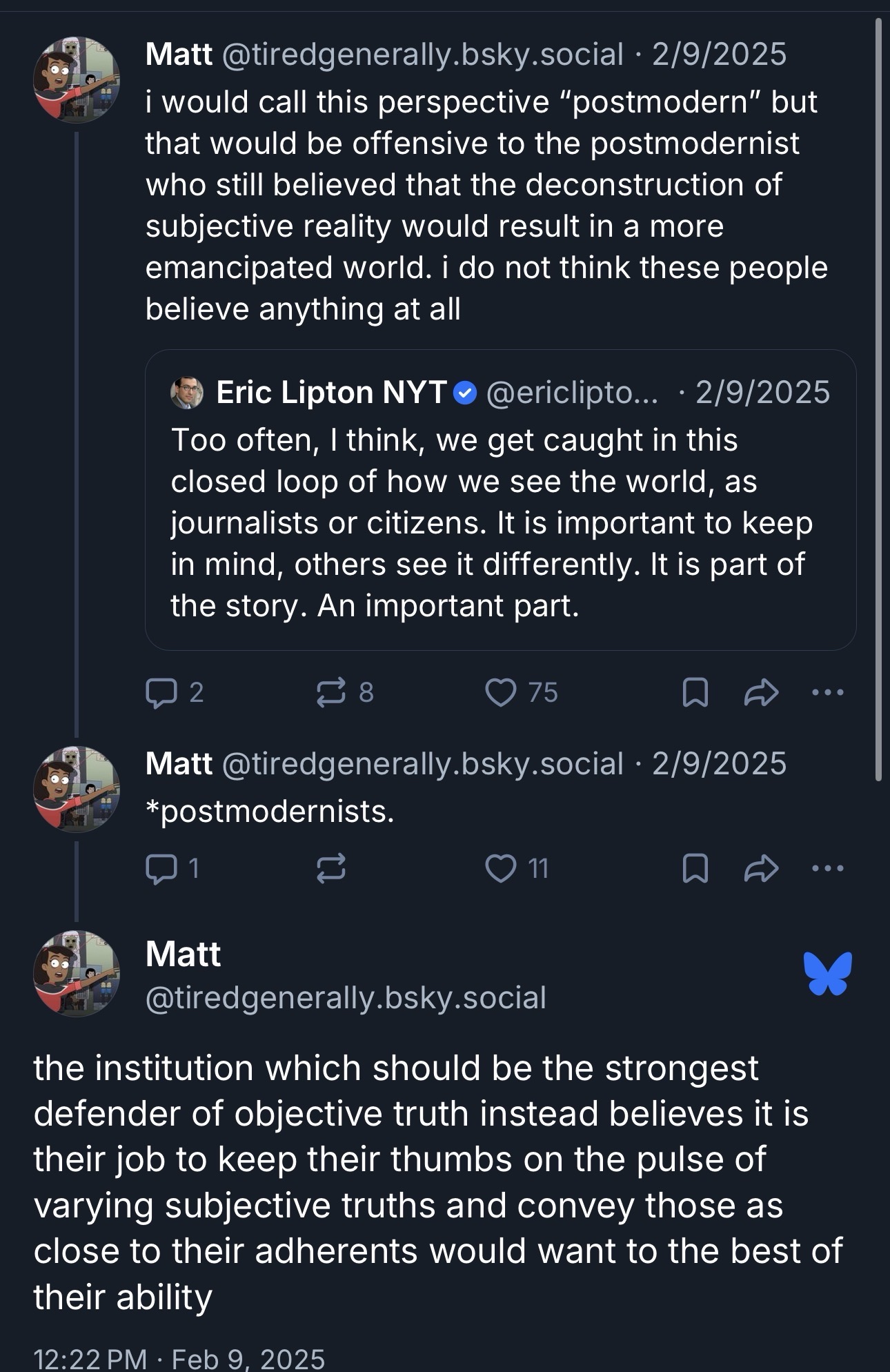
Task: Repost the first post with 8 reposts
Action: (x=331, y=692)
